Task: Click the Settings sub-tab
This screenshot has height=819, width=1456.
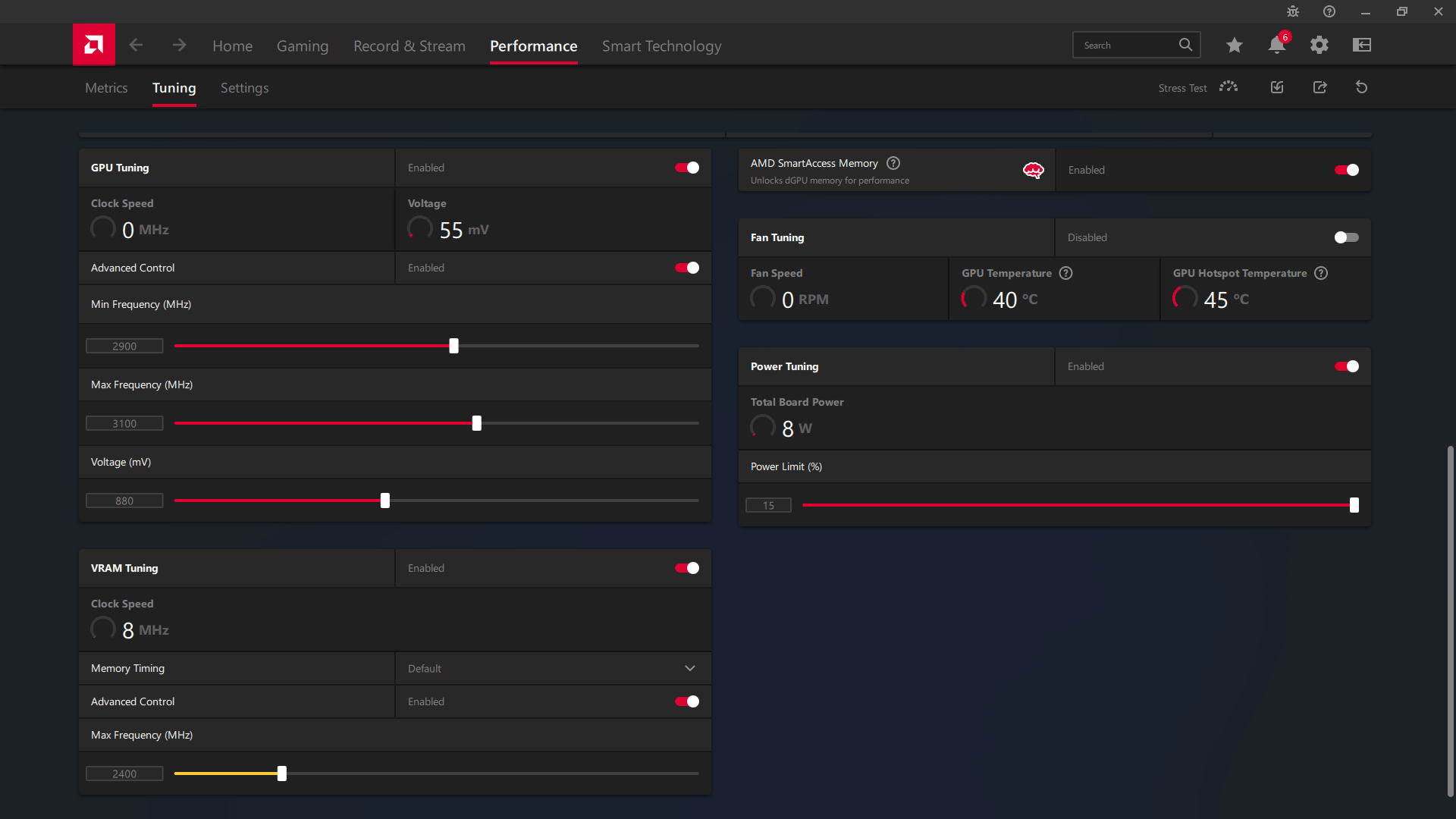Action: tap(244, 87)
